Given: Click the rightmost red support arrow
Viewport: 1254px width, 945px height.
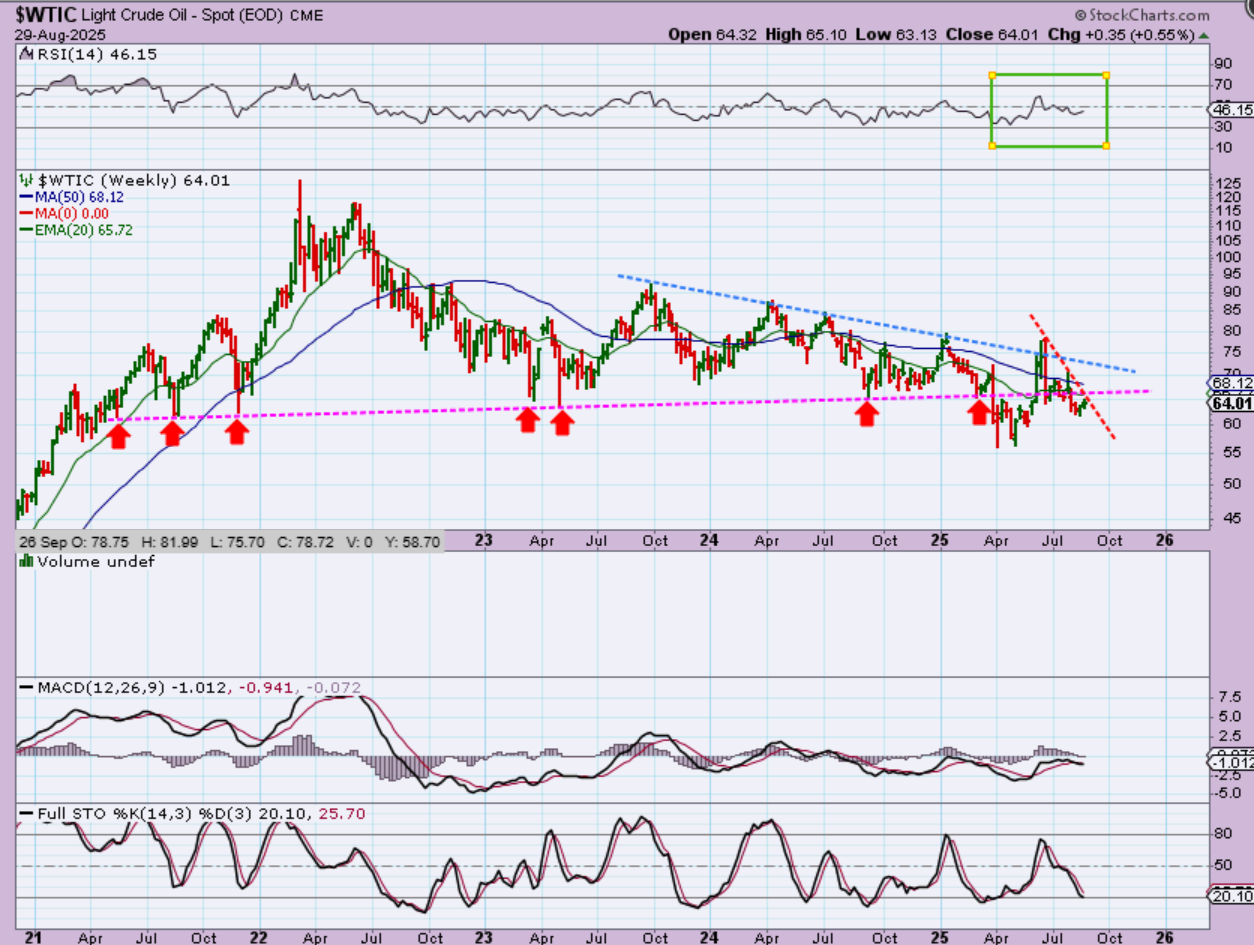Looking at the screenshot, I should coord(979,411).
